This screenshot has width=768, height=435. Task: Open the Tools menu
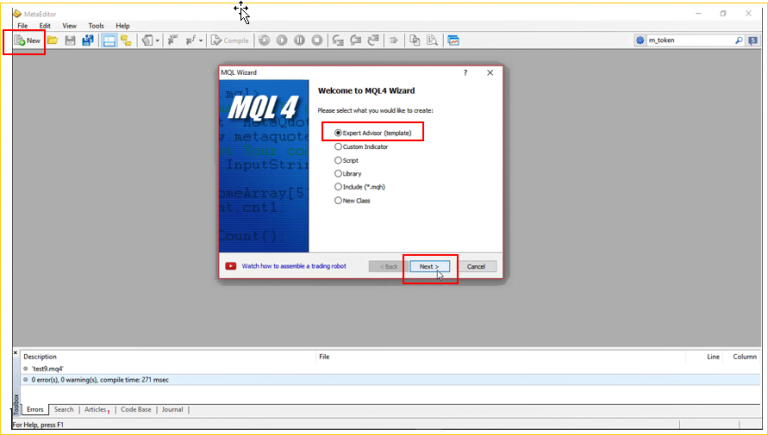point(96,25)
